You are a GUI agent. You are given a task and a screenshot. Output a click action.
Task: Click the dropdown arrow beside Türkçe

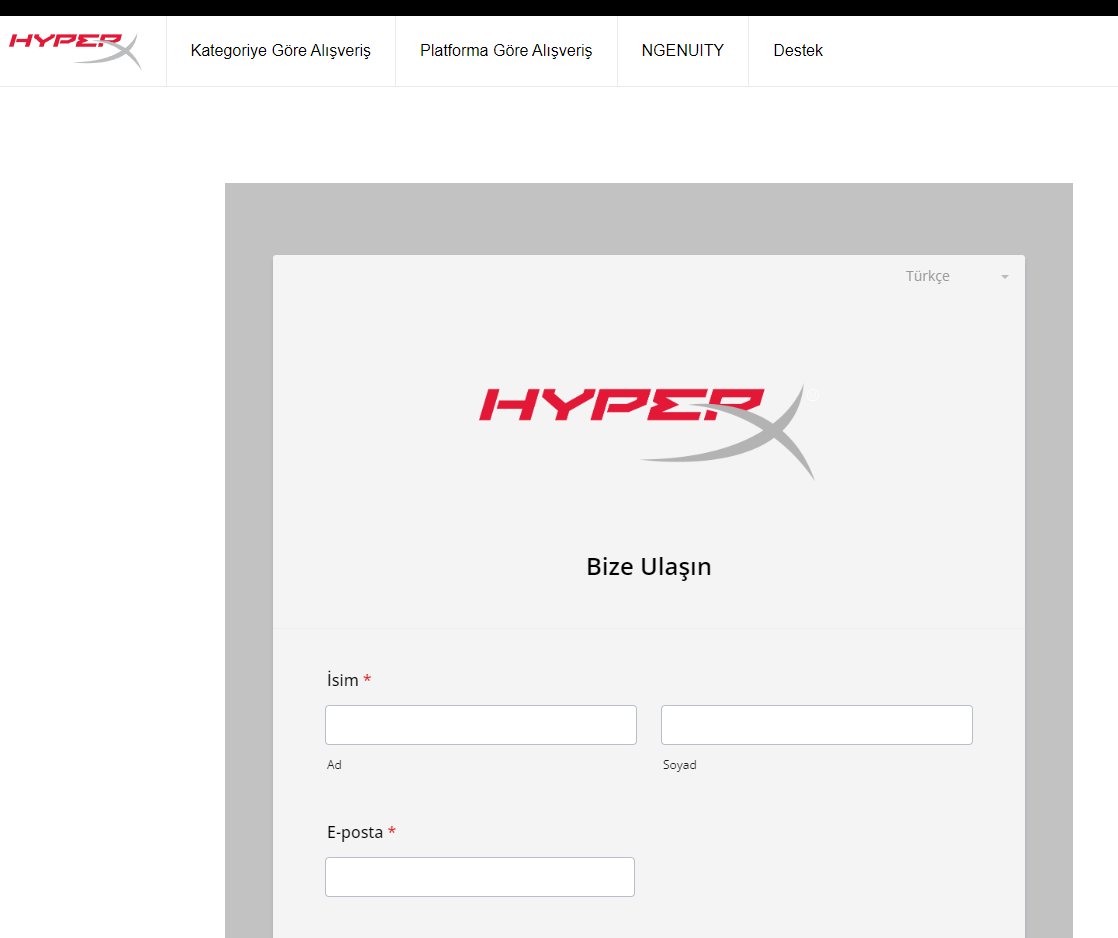pos(1005,277)
